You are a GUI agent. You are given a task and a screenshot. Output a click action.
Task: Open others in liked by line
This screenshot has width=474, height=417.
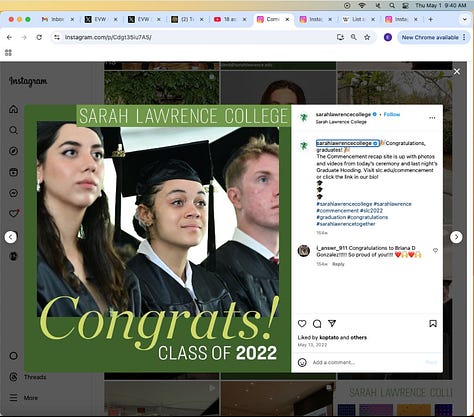point(359,337)
